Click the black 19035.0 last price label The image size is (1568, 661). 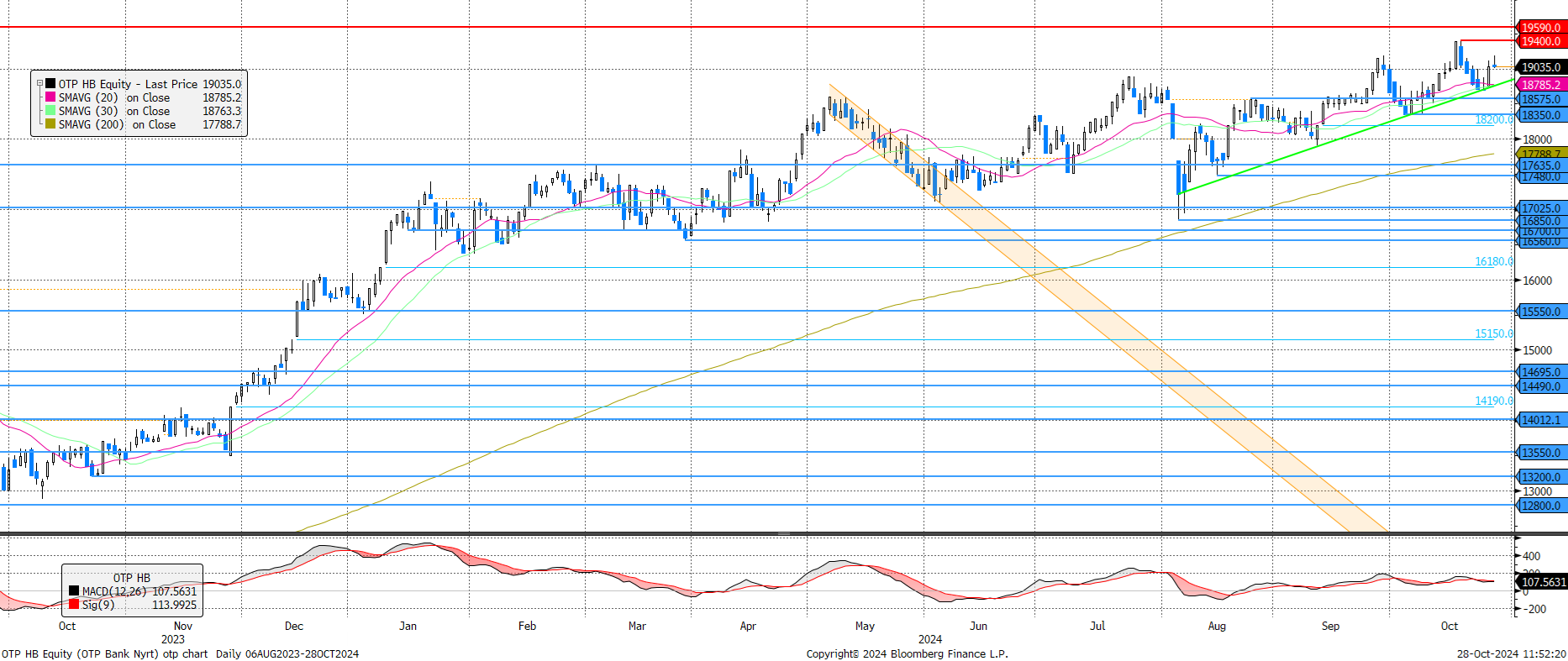pyautogui.click(x=1541, y=67)
